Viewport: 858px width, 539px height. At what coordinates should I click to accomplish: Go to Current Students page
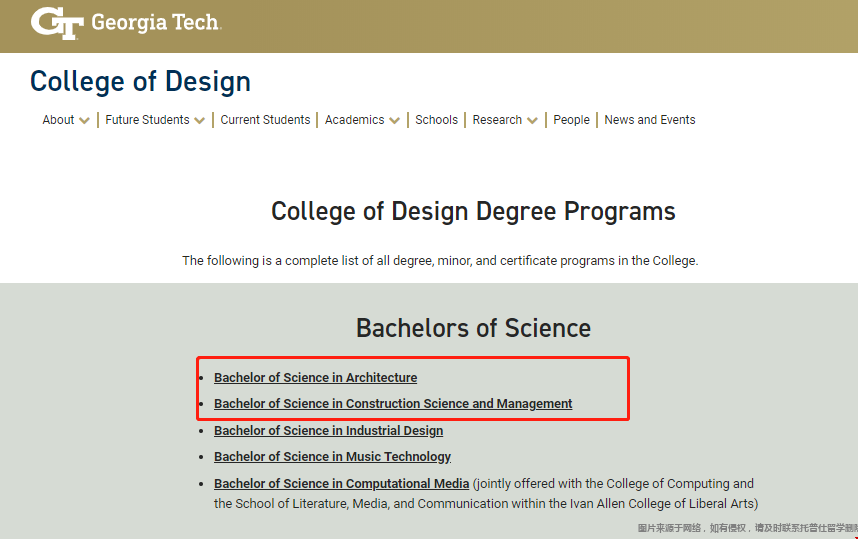point(265,120)
